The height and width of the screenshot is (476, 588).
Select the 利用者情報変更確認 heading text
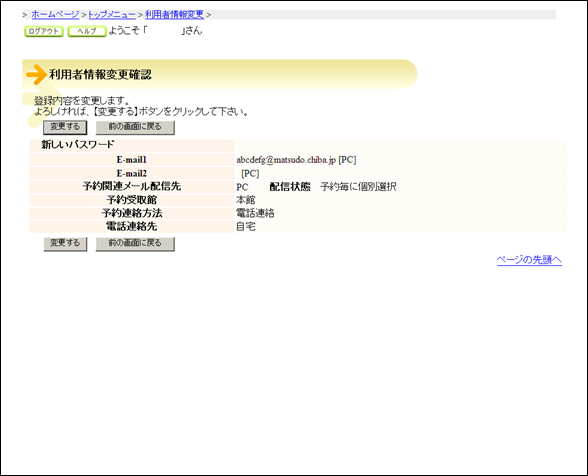tap(100, 75)
